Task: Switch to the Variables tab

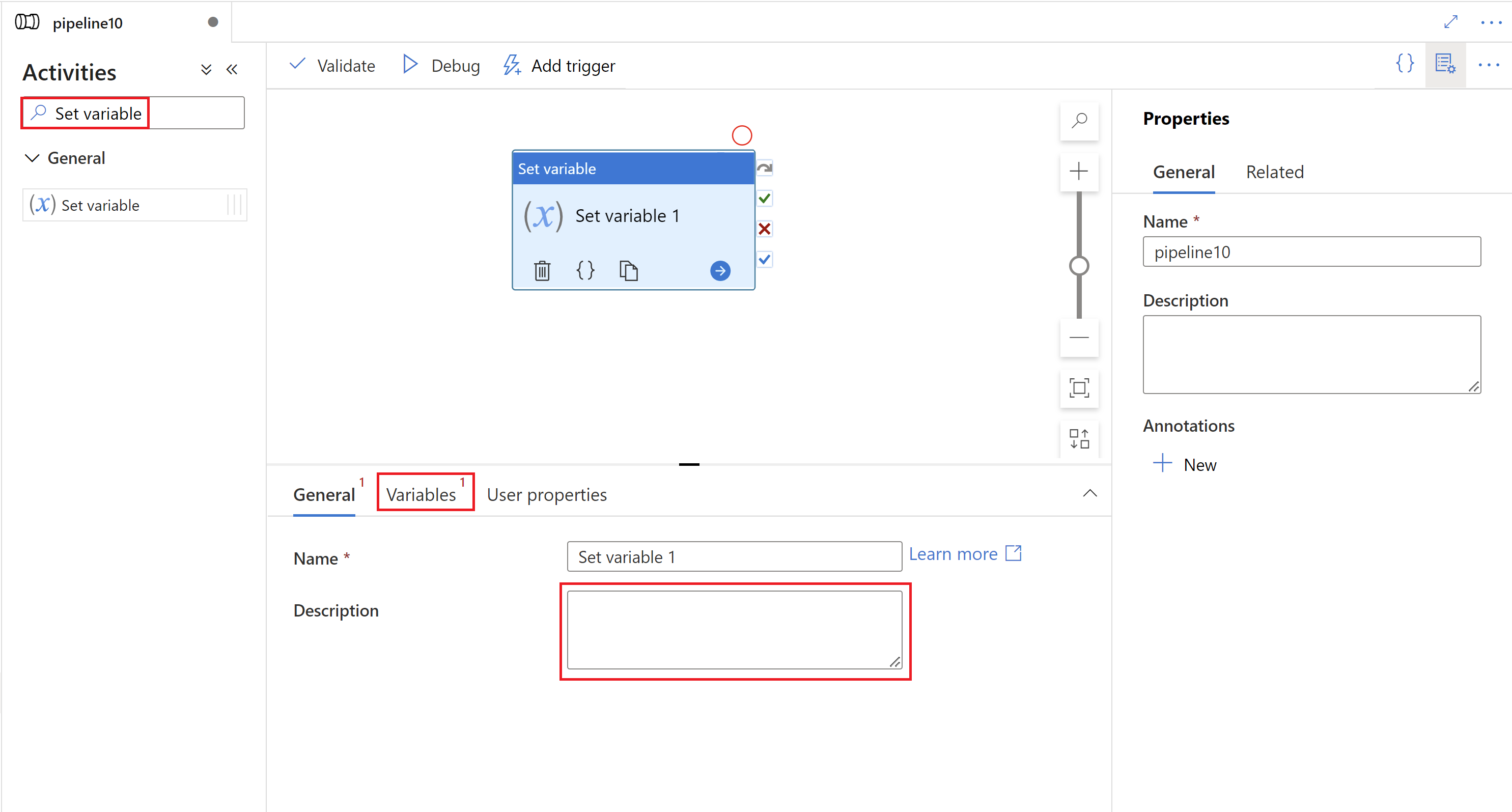Action: (x=421, y=493)
